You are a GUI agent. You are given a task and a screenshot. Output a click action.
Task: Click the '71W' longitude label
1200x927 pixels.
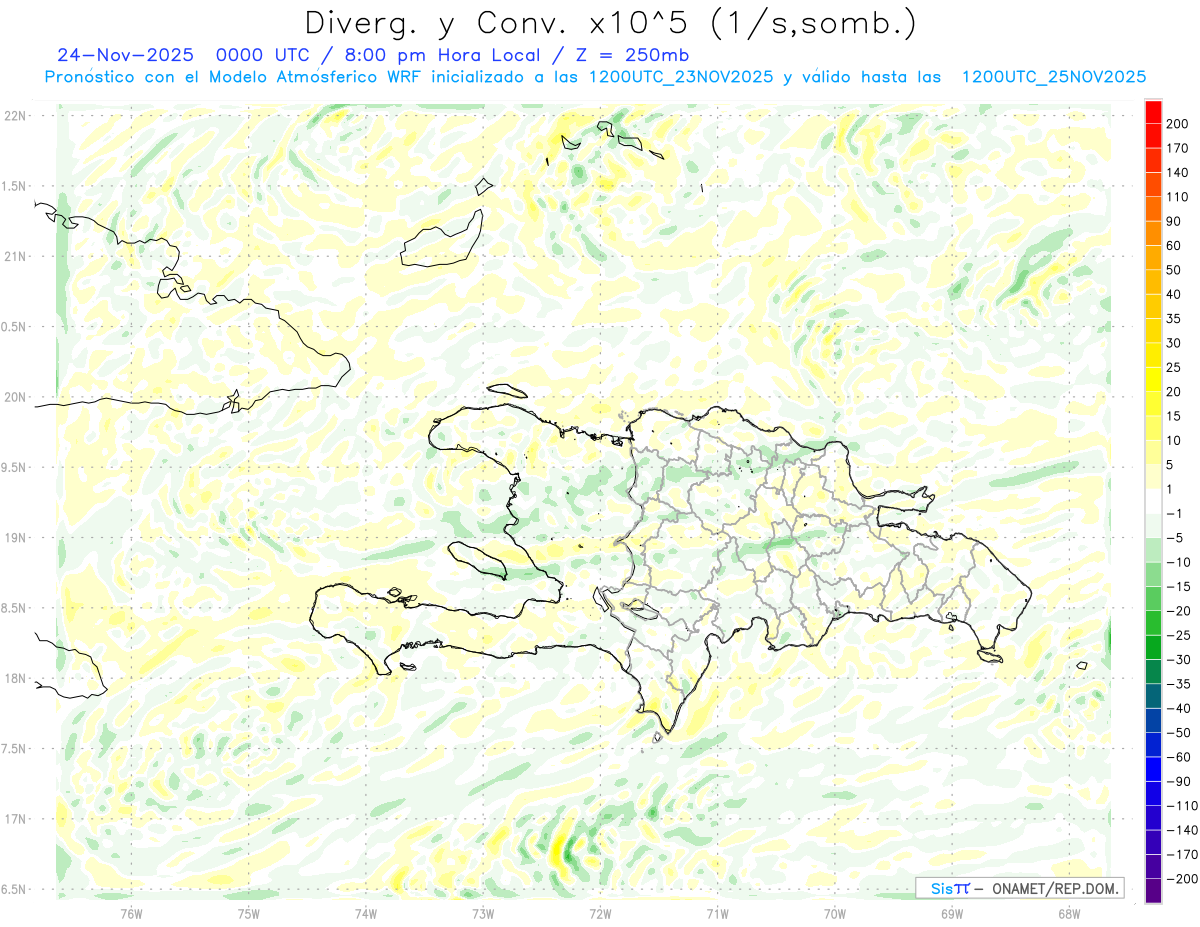pyautogui.click(x=717, y=913)
